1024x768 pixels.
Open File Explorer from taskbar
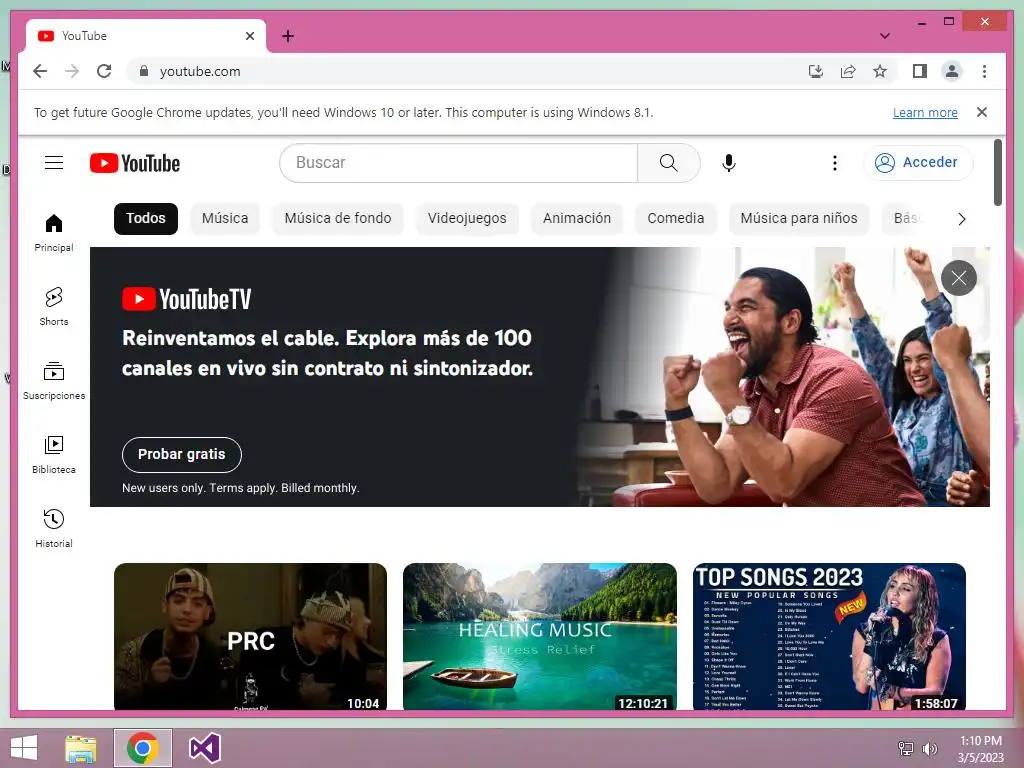tap(80, 748)
